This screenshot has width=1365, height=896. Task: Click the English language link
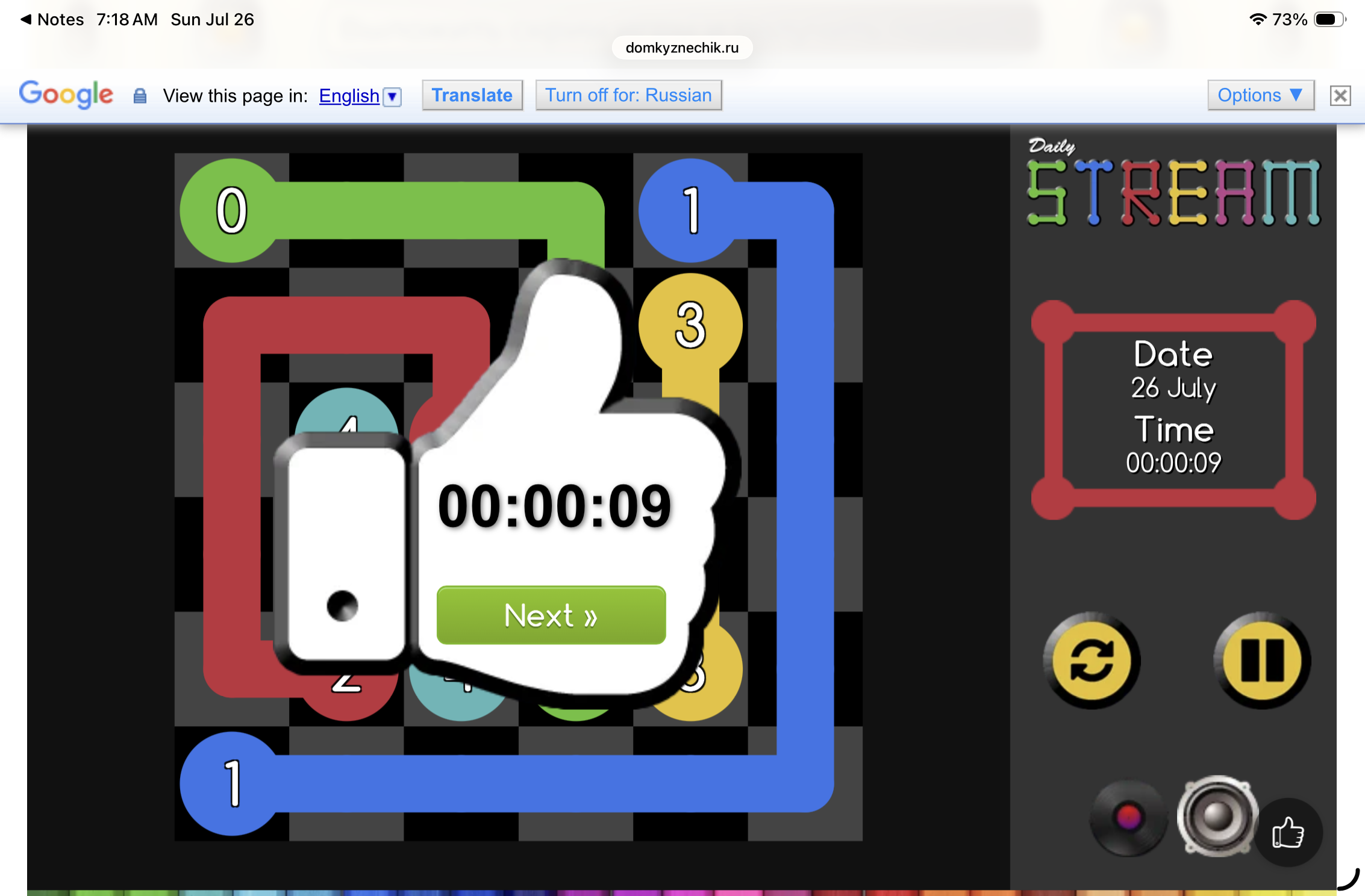pos(349,96)
